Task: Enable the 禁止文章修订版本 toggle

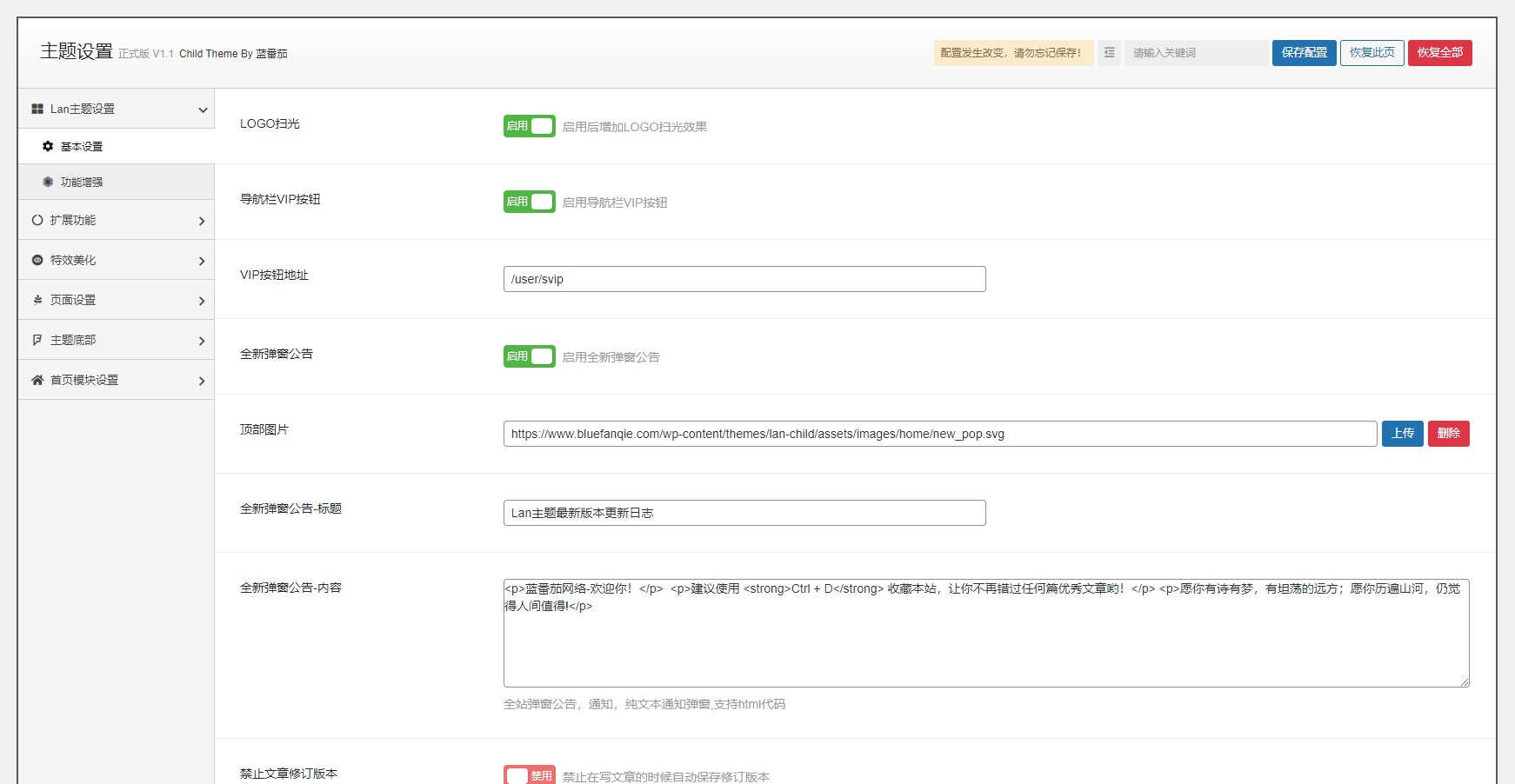Action: tap(530, 774)
